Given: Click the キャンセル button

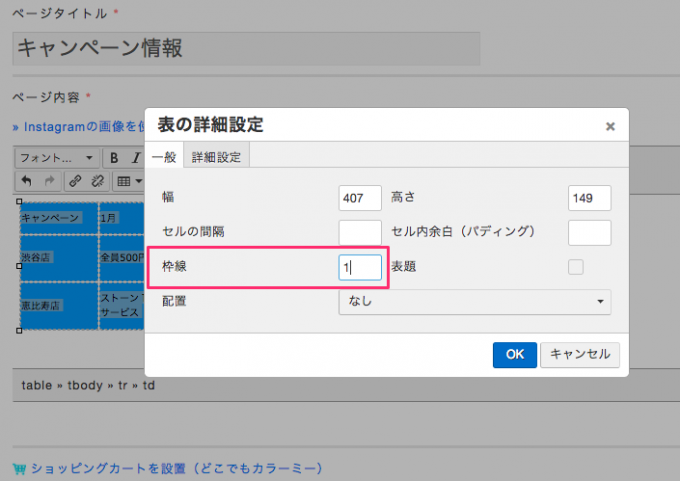Looking at the screenshot, I should [x=580, y=355].
